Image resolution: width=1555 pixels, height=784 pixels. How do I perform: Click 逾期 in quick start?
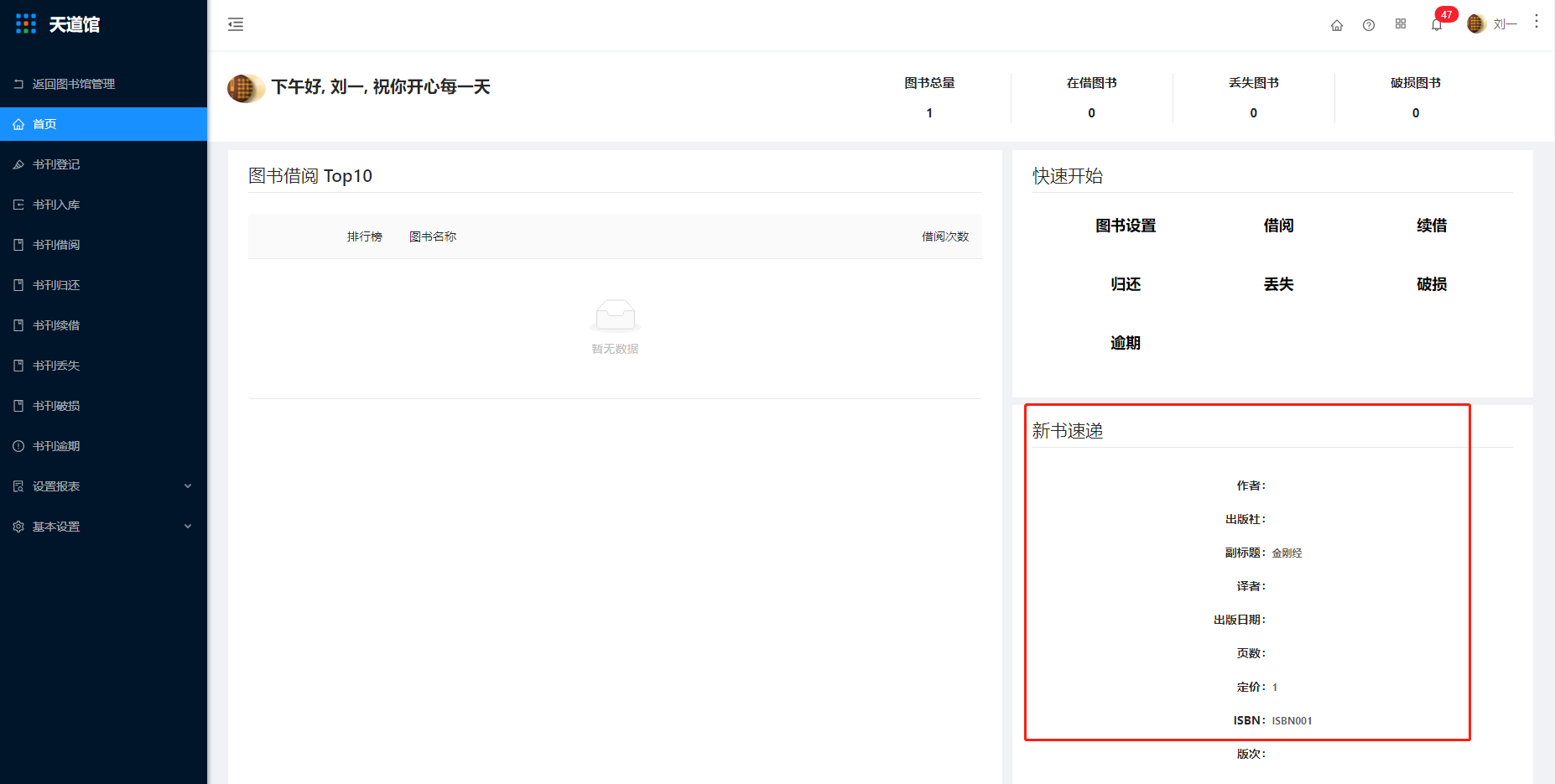pyautogui.click(x=1126, y=343)
